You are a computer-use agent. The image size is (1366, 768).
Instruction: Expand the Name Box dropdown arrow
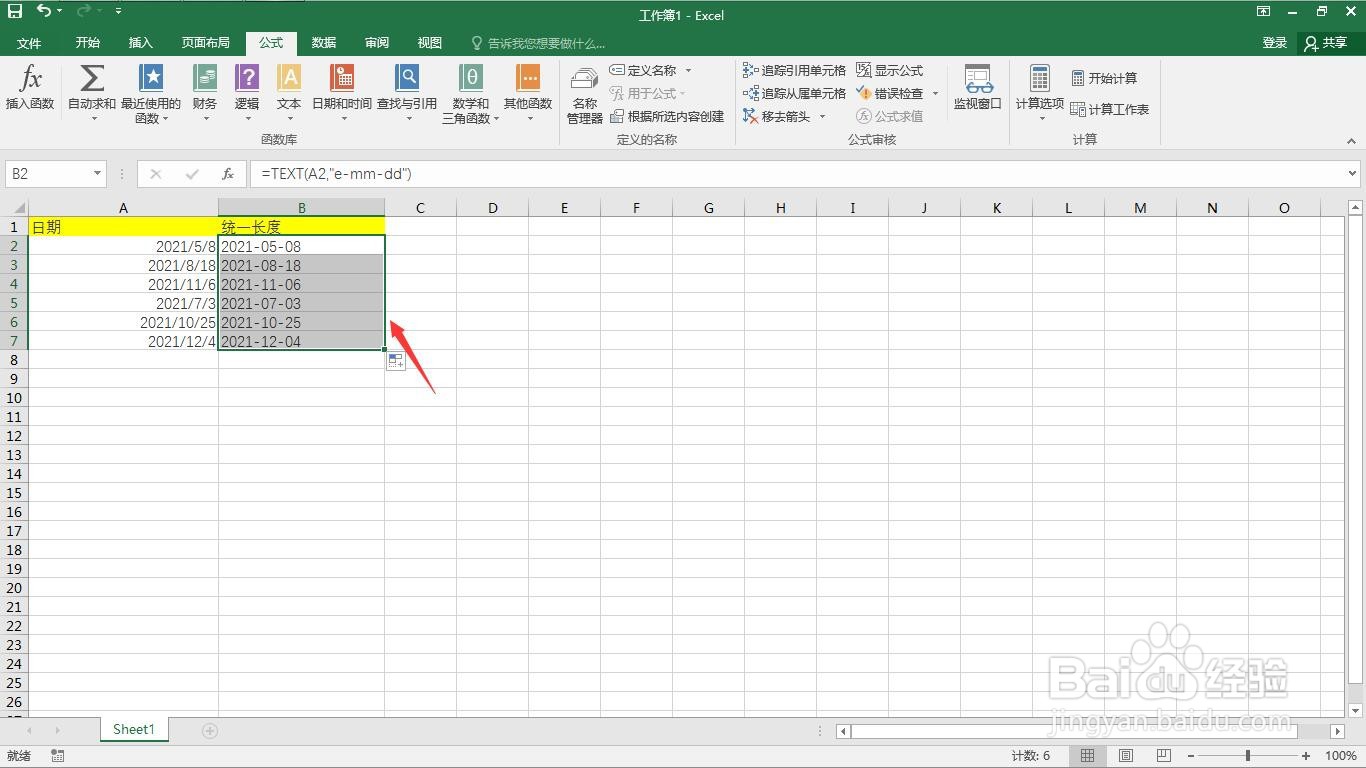pyautogui.click(x=97, y=174)
